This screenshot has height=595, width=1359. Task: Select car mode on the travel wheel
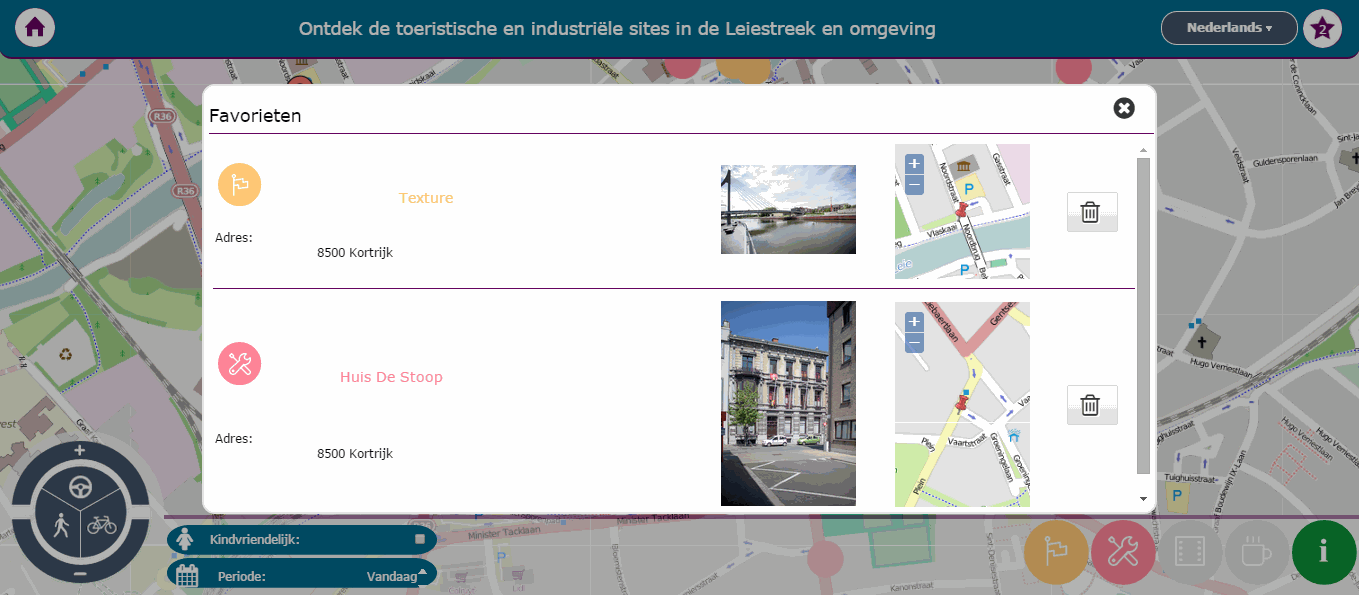point(80,487)
